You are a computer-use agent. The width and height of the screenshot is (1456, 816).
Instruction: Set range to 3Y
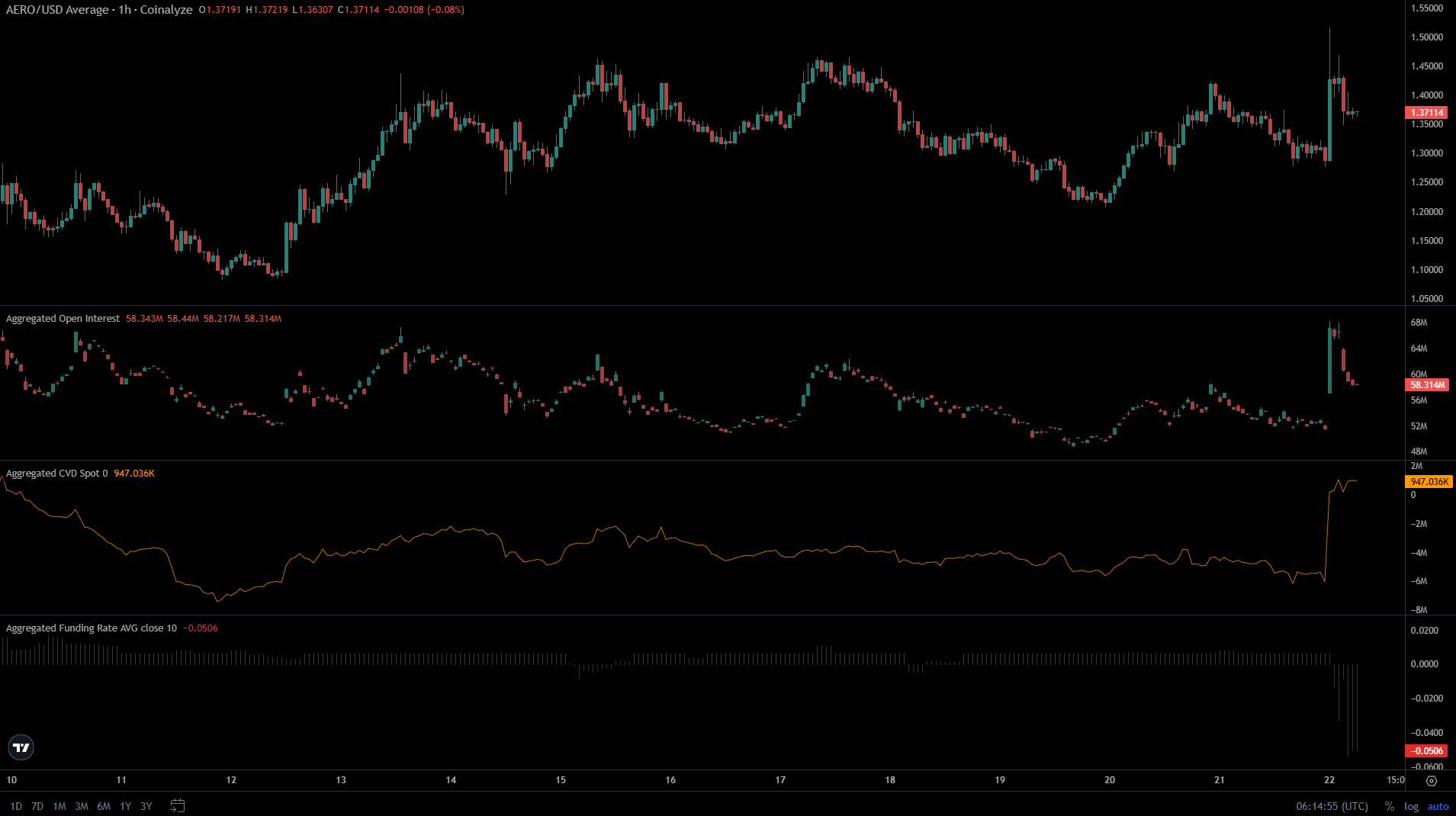146,806
